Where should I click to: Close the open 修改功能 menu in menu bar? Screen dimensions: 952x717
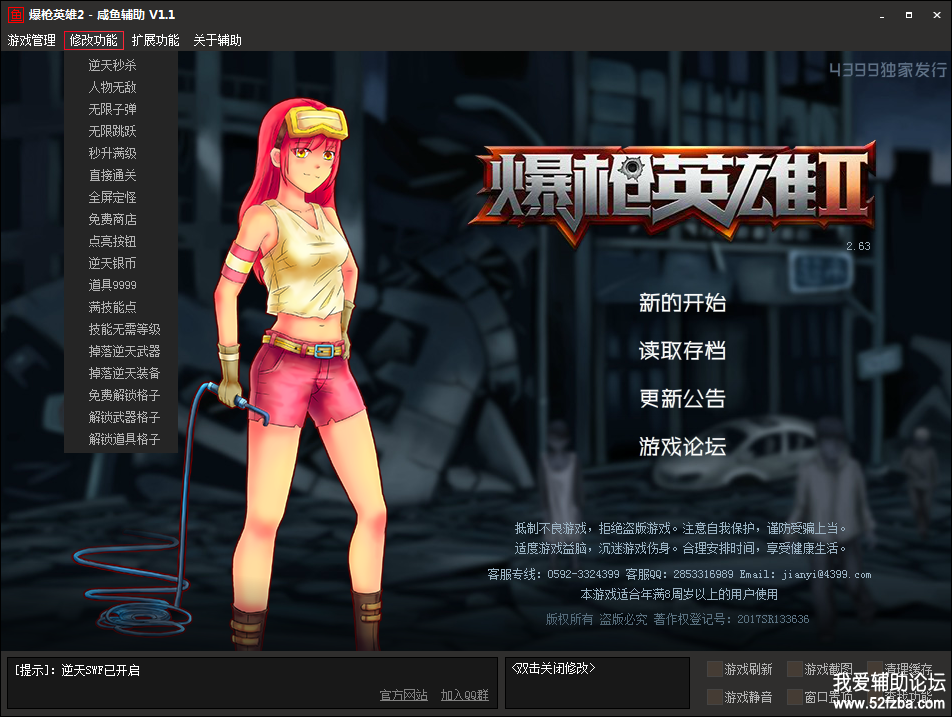(x=94, y=40)
